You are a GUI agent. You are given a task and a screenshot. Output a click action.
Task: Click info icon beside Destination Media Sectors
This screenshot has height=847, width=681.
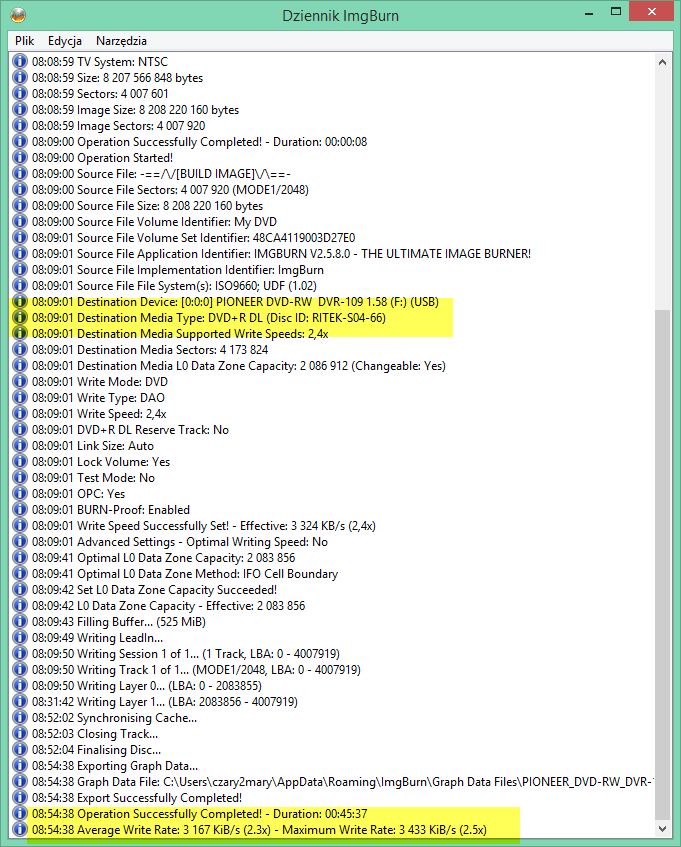pyautogui.click(x=20, y=350)
